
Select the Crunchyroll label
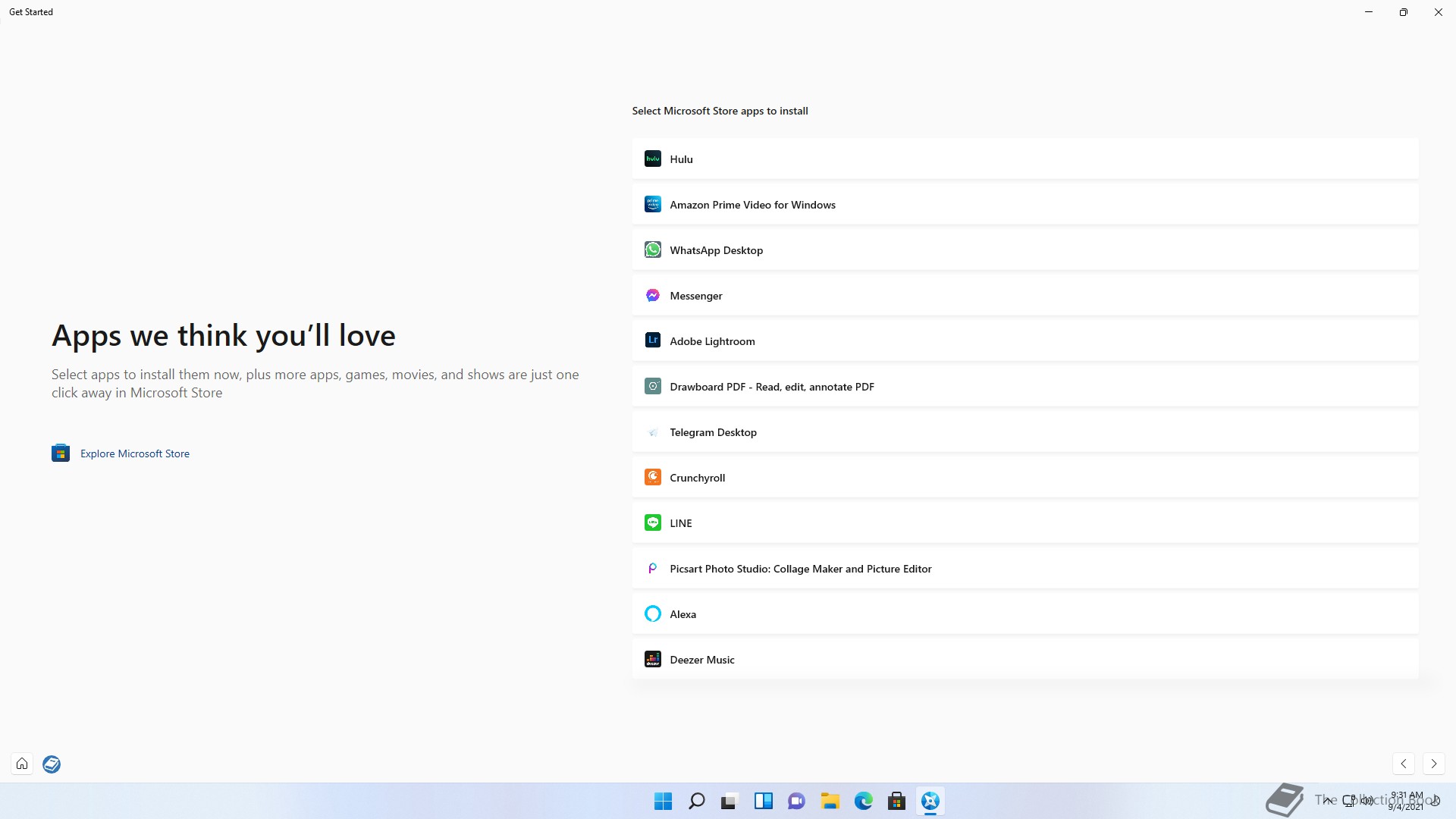click(x=697, y=478)
